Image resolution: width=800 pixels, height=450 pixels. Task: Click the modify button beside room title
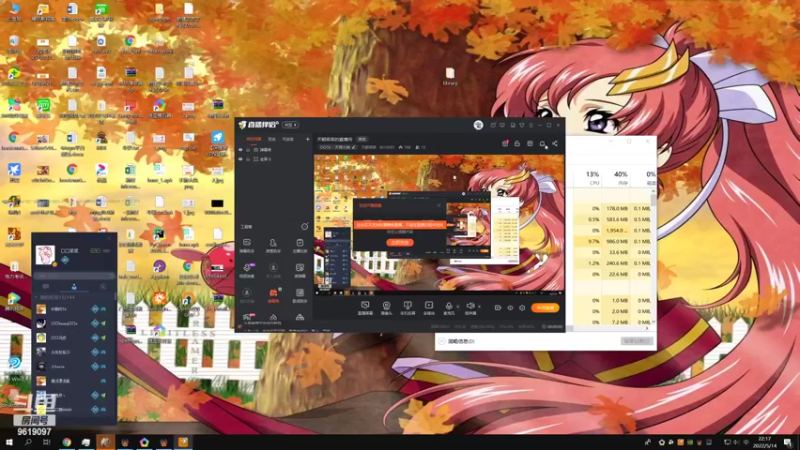362,139
